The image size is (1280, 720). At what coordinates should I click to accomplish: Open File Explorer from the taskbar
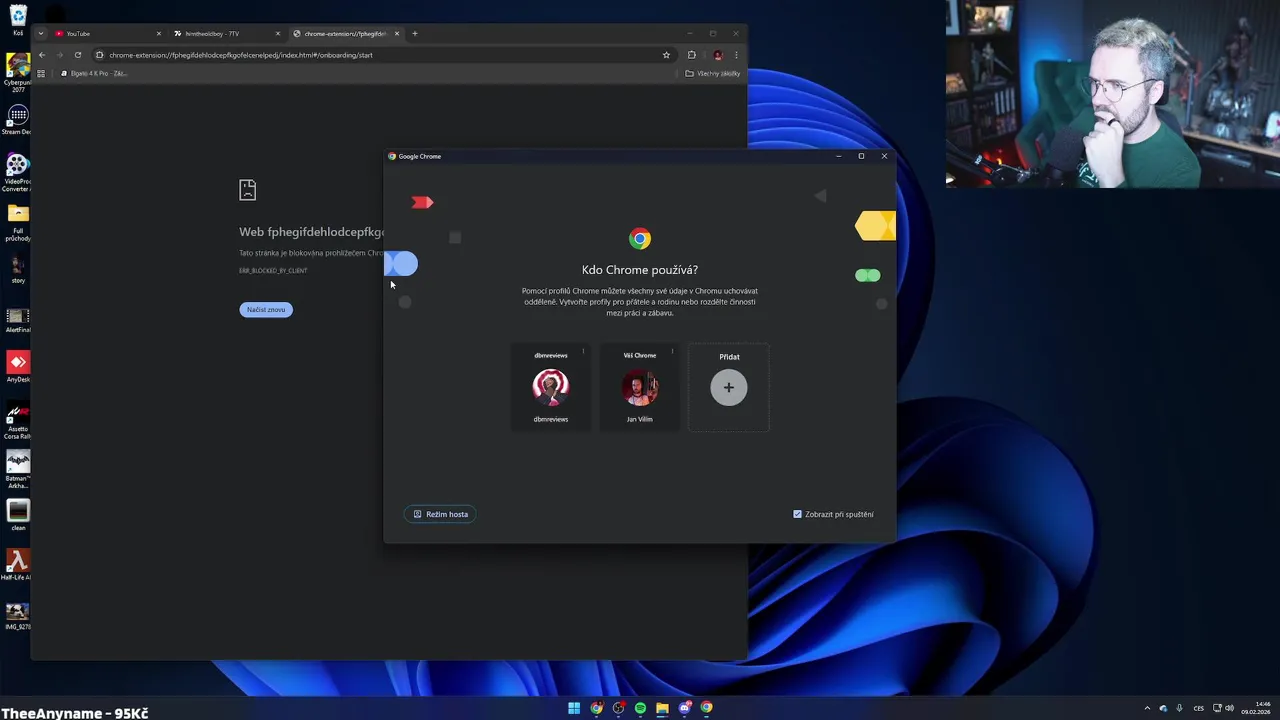[662, 708]
